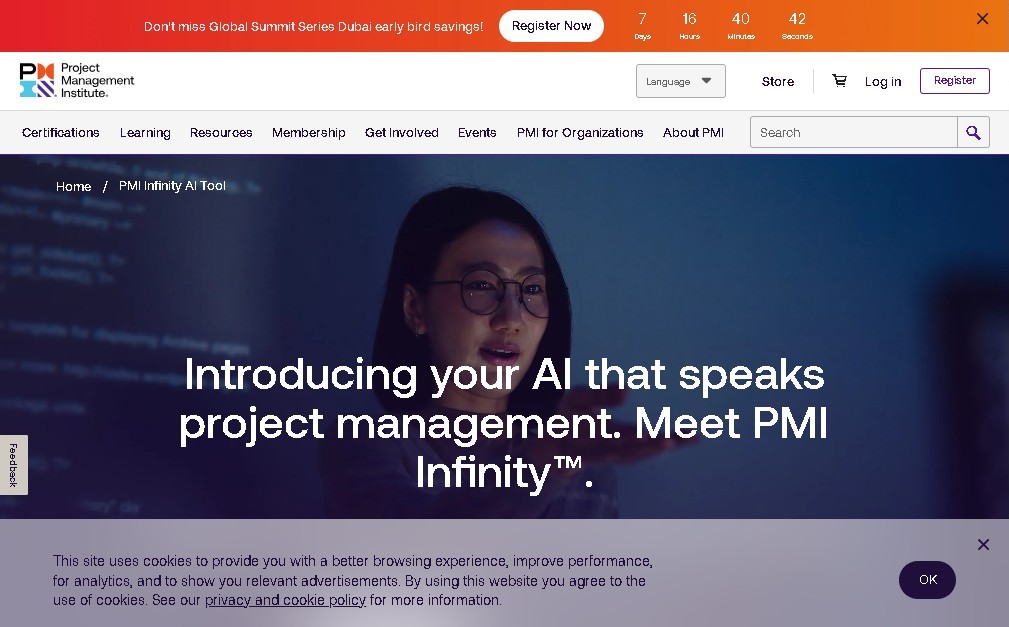Click the Seconds countdown value

coord(797,26)
